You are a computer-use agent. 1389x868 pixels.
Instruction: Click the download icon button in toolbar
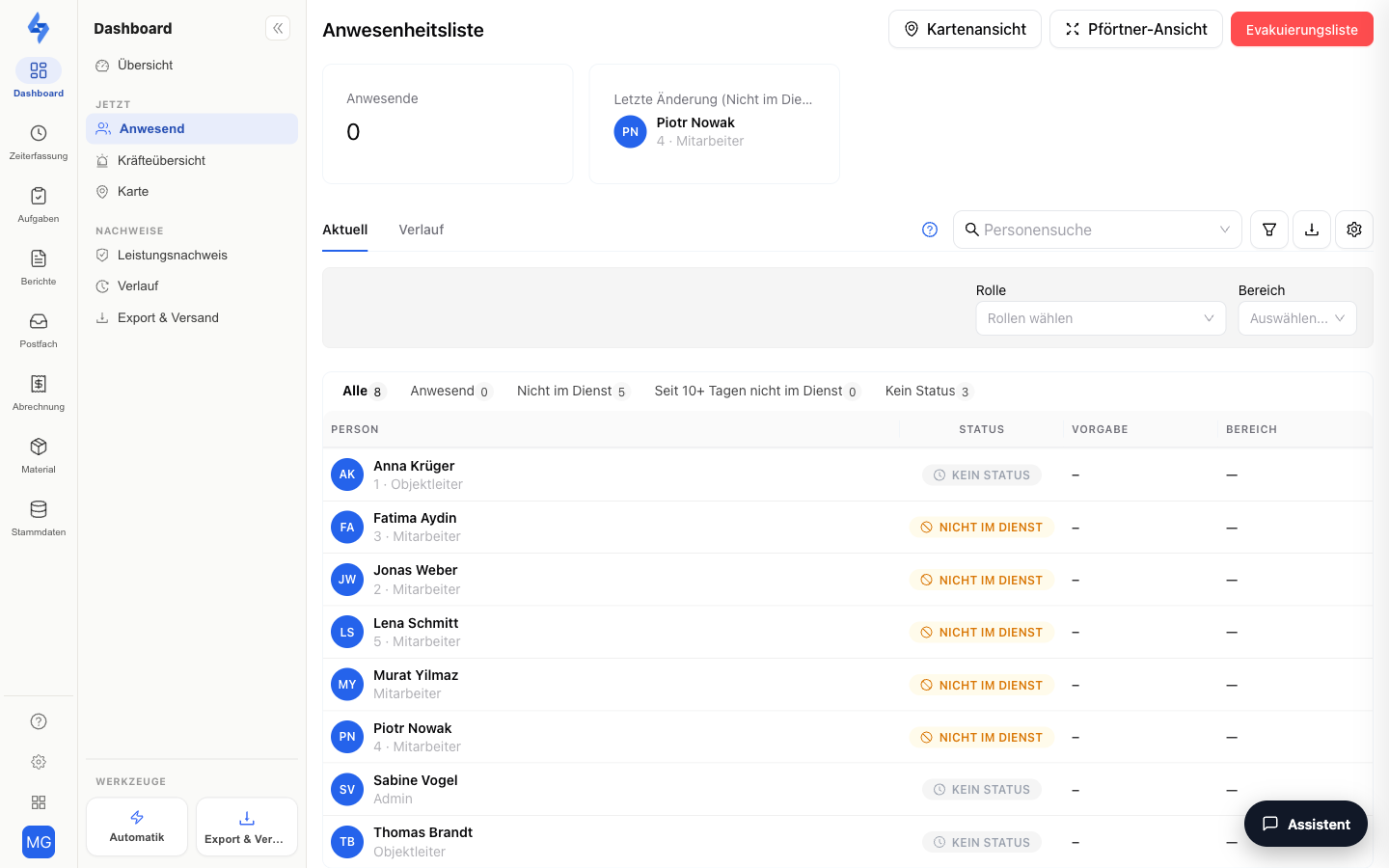pyautogui.click(x=1312, y=230)
